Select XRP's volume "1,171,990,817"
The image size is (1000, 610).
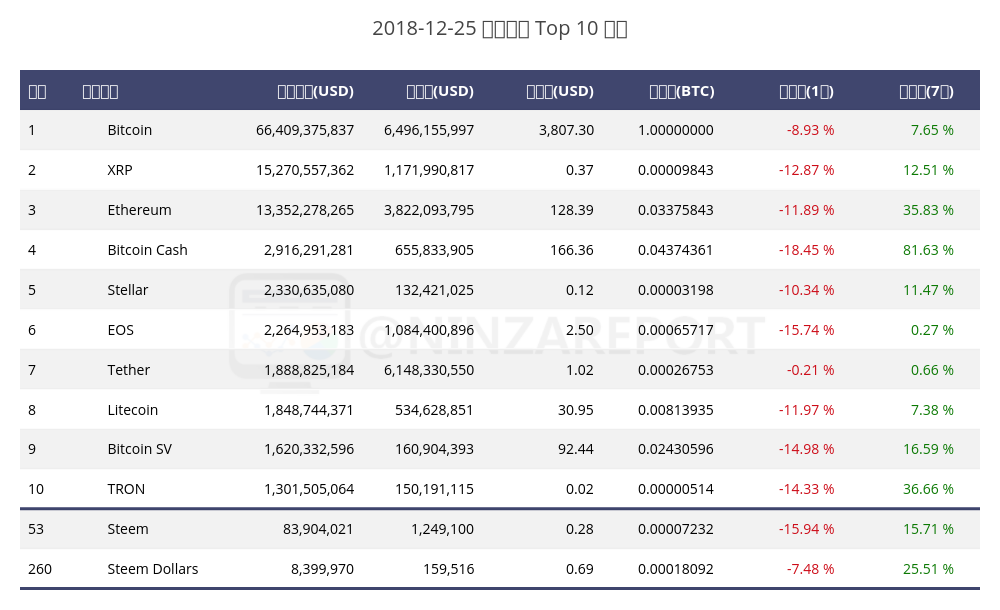[x=429, y=170]
